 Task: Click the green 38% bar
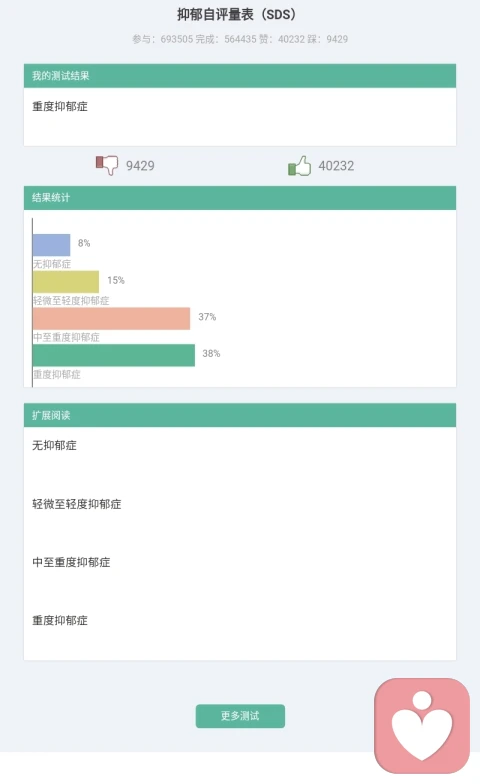(114, 355)
